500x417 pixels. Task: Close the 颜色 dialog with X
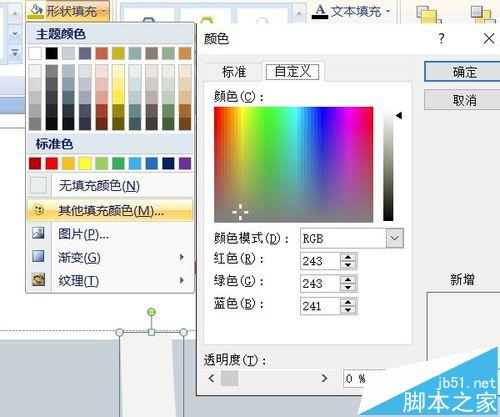pyautogui.click(x=489, y=39)
